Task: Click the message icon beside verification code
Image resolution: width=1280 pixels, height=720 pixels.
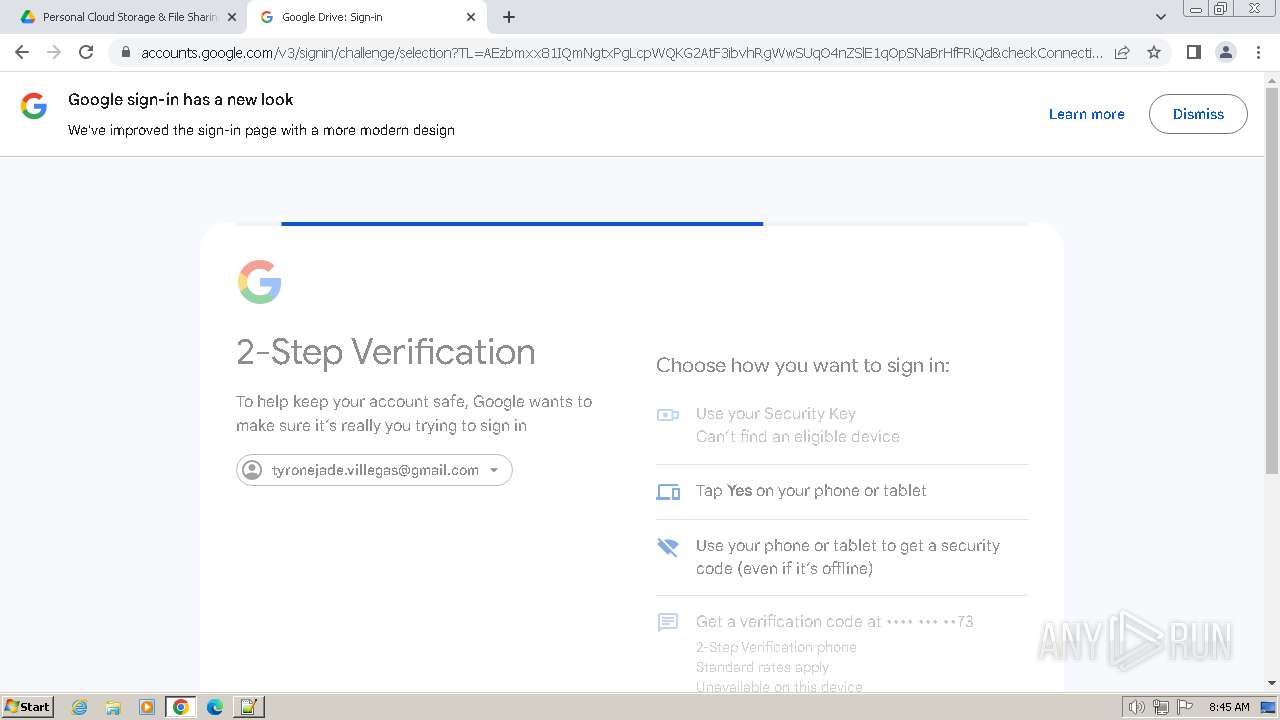Action: pos(668,622)
